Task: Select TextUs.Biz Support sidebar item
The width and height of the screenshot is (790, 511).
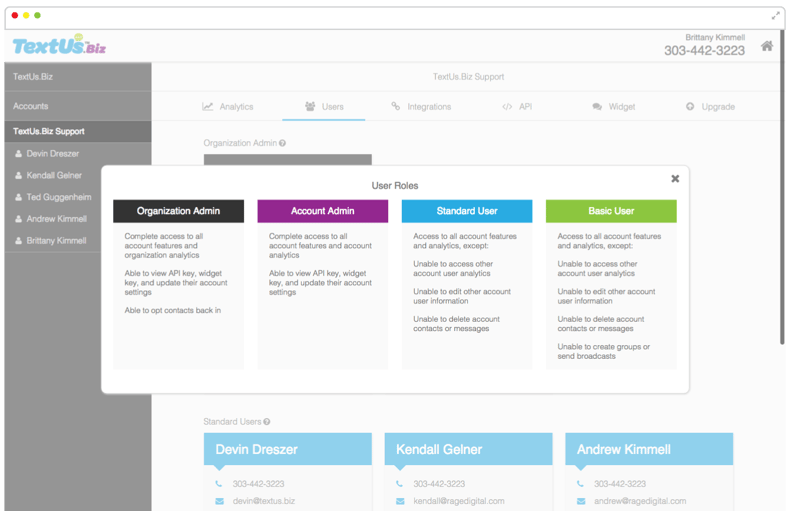Action: (x=78, y=131)
